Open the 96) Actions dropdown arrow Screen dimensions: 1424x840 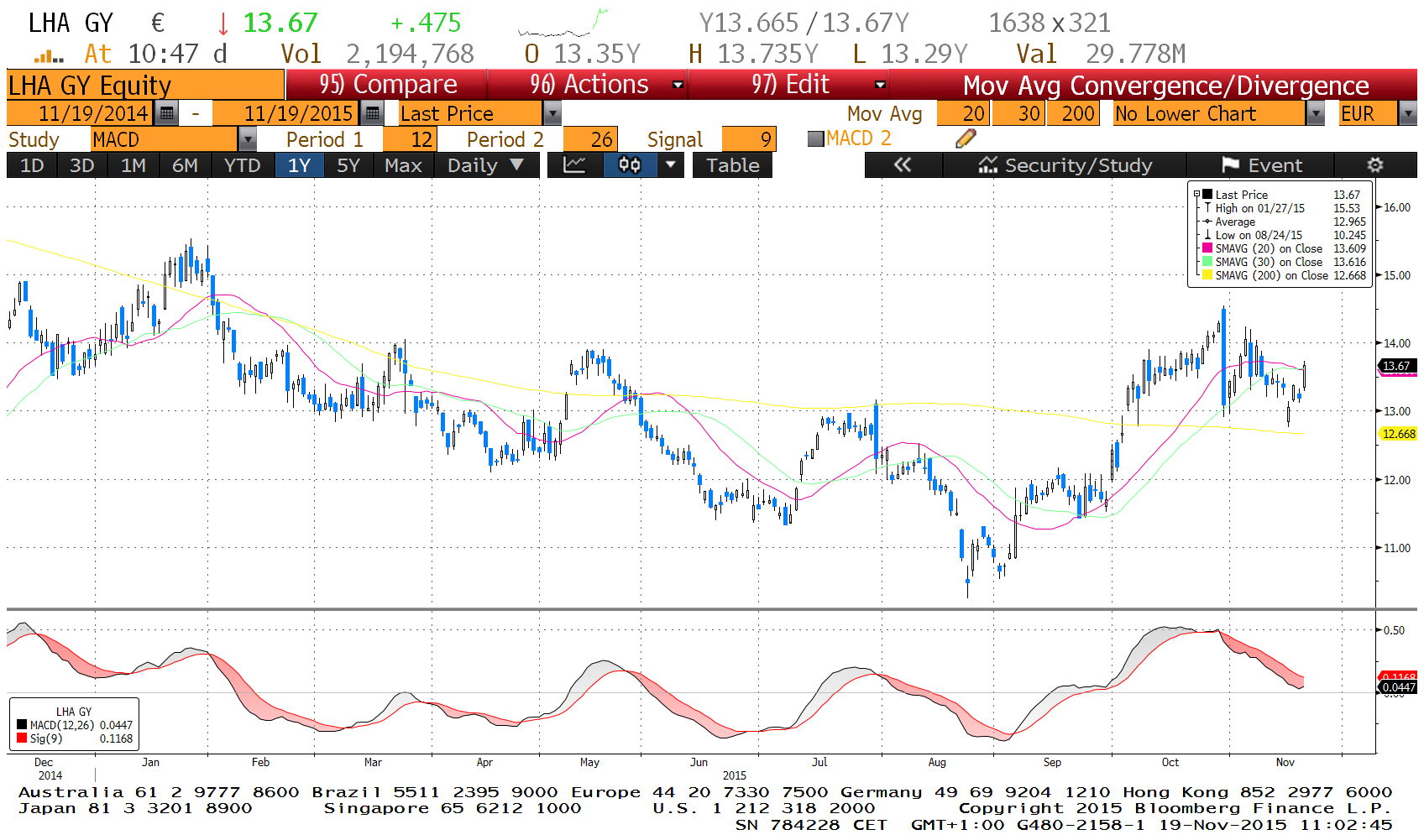678,85
